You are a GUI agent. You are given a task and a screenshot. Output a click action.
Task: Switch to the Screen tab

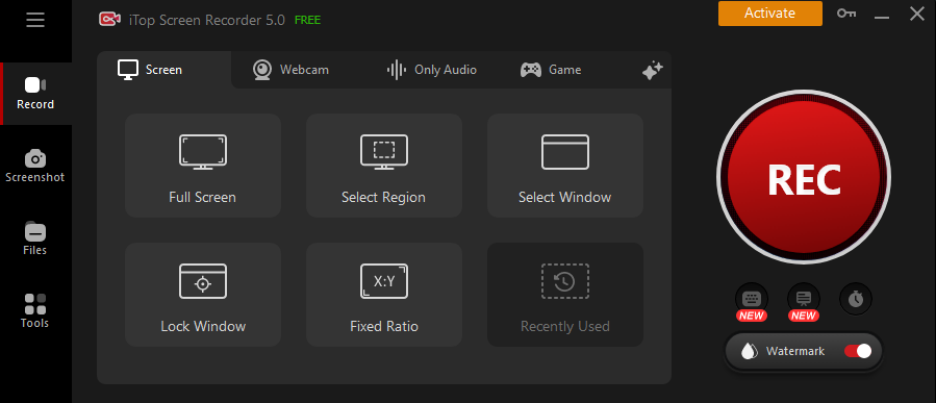click(164, 70)
